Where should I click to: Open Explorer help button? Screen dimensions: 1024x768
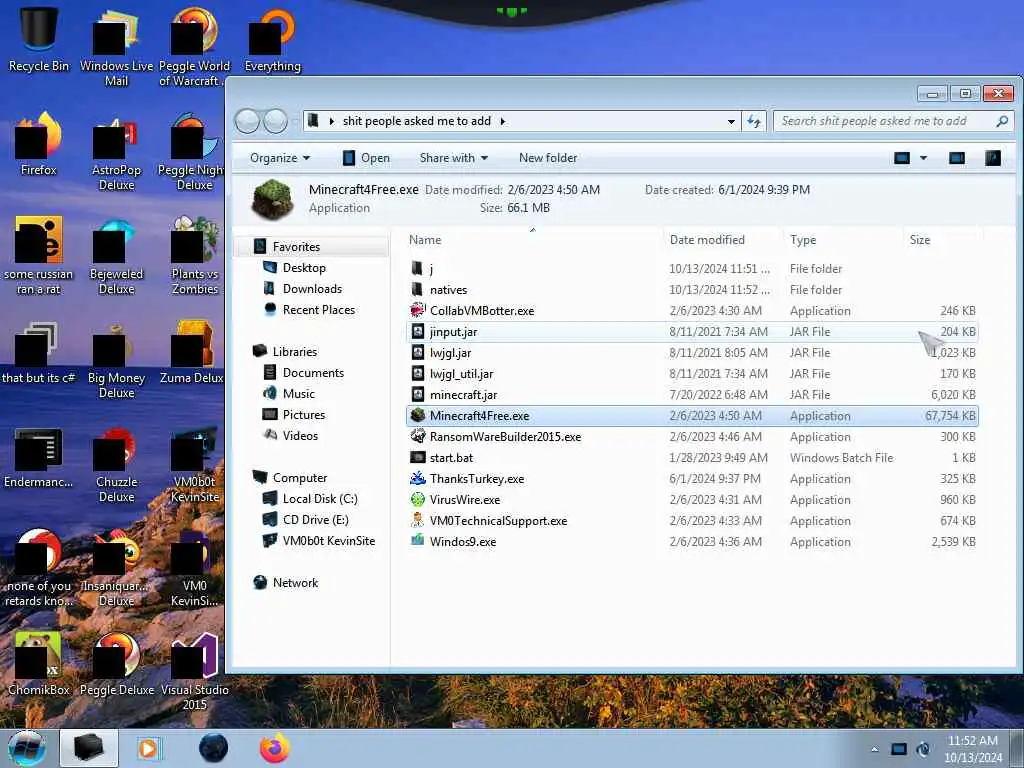coord(993,158)
